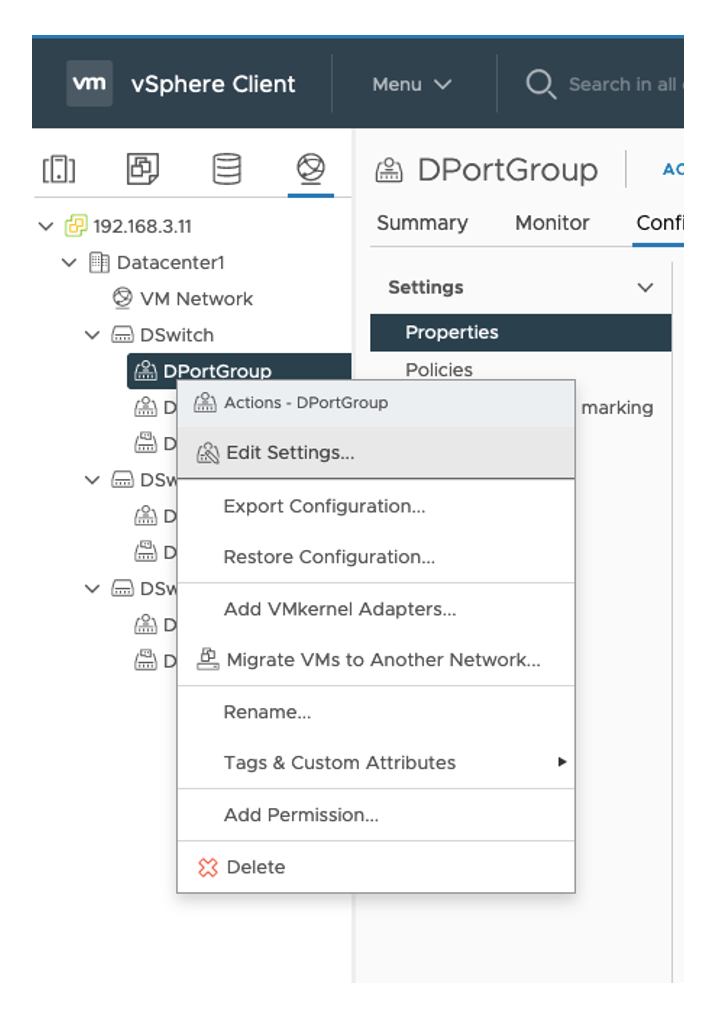Viewport: 718px width, 1018px height.
Task: Select Export Configuration menu entry
Action: click(376, 506)
